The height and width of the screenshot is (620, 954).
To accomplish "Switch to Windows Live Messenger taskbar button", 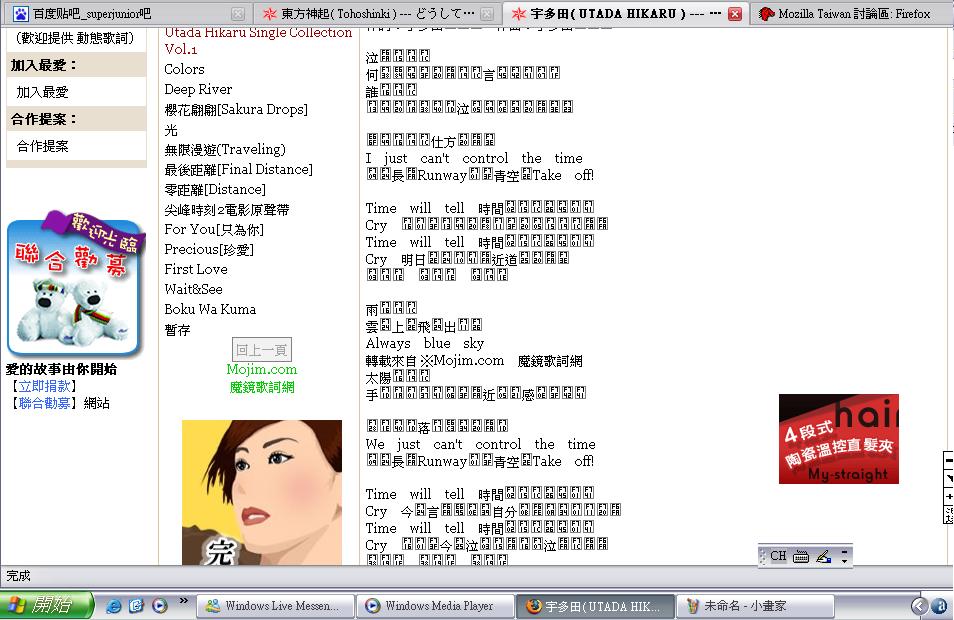I will click(276, 606).
